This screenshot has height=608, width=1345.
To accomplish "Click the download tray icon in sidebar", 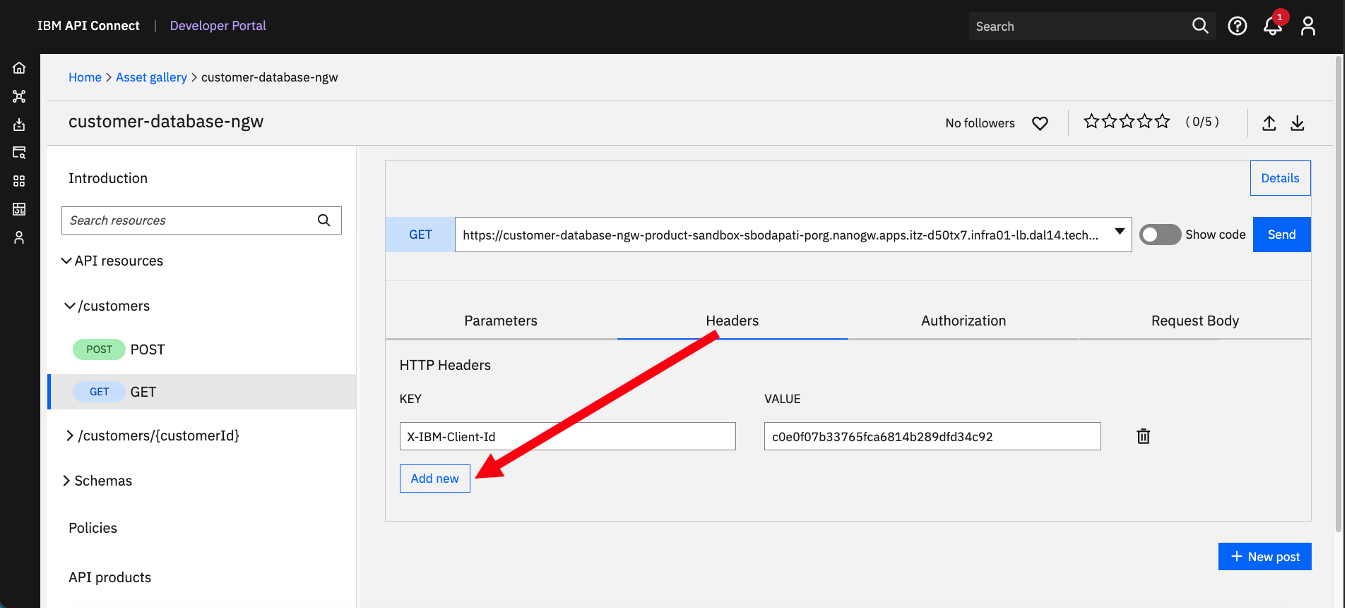I will coord(19,125).
